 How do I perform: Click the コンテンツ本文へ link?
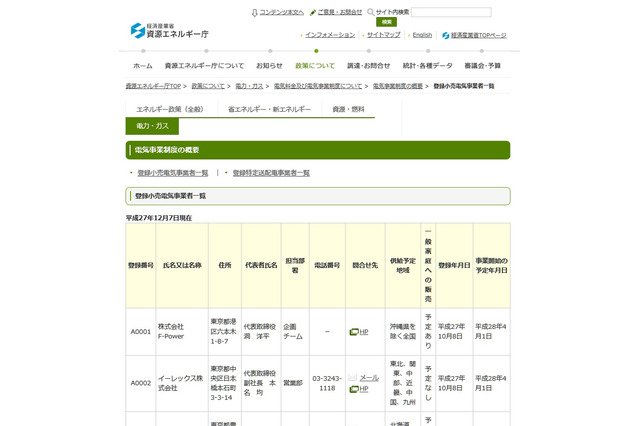[x=282, y=12]
